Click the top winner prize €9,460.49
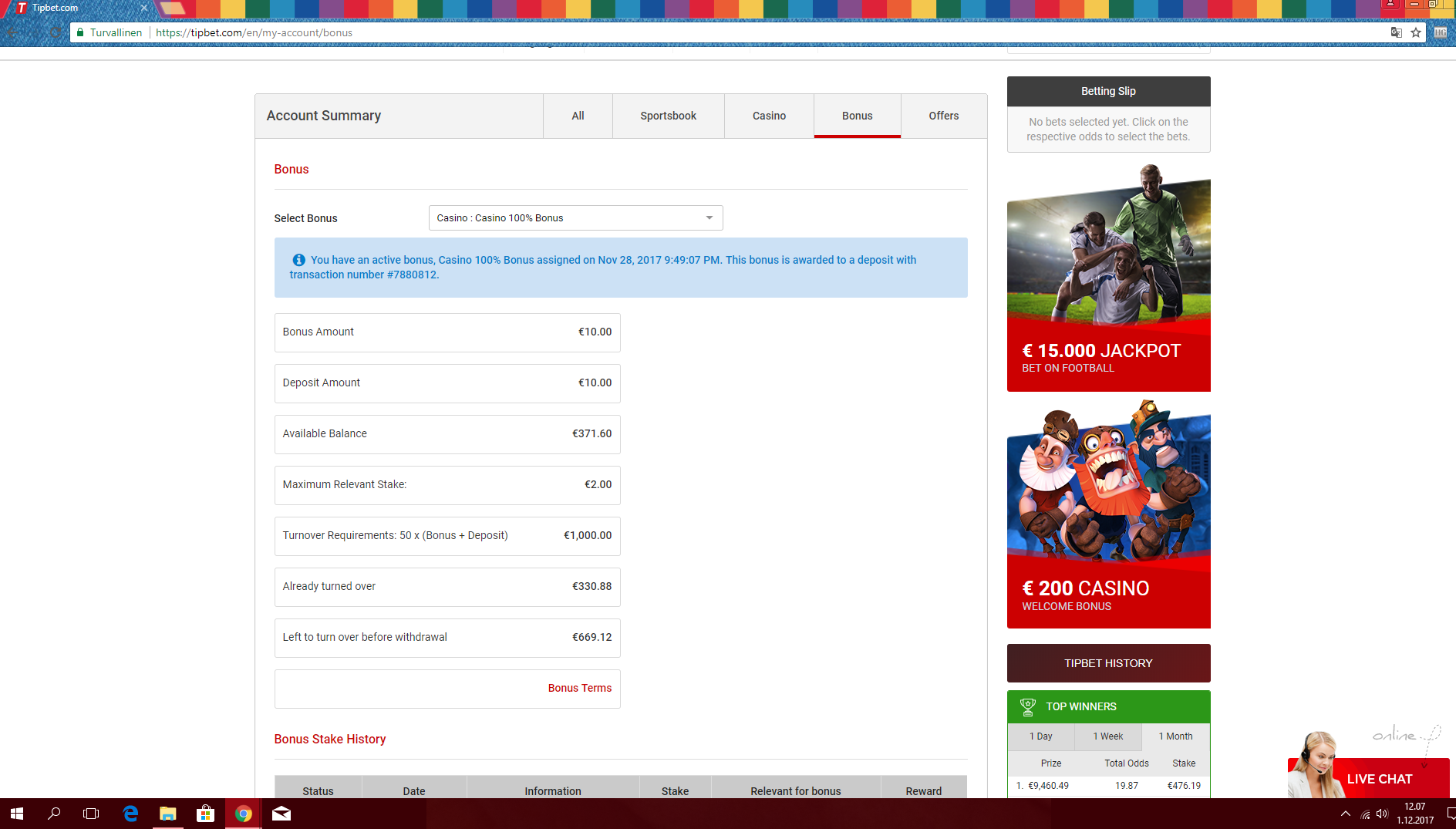This screenshot has width=1456, height=829. pos(1048,786)
